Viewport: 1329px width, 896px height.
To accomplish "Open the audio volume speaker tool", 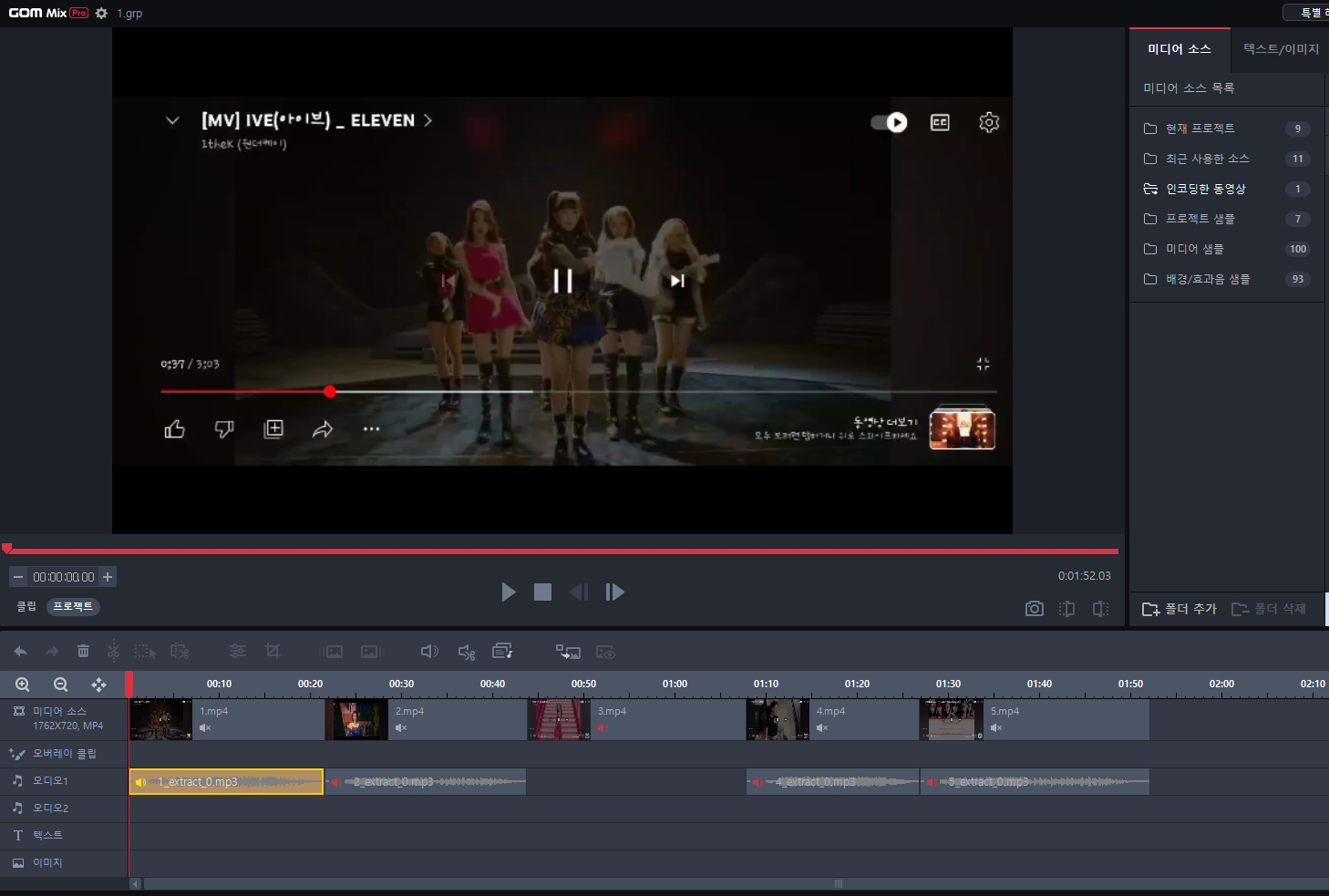I will tap(429, 651).
